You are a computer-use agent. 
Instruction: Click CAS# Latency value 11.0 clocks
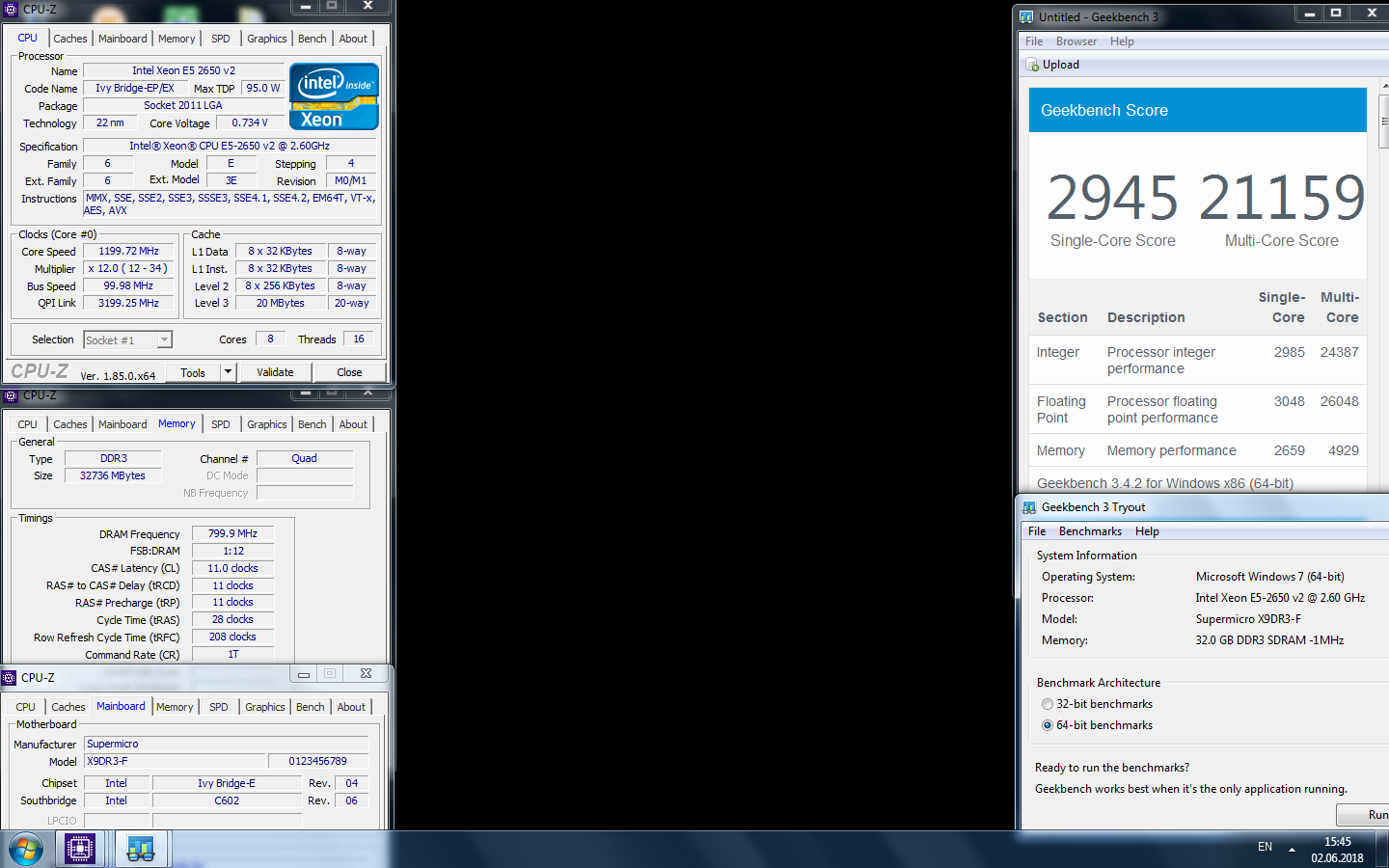point(232,568)
